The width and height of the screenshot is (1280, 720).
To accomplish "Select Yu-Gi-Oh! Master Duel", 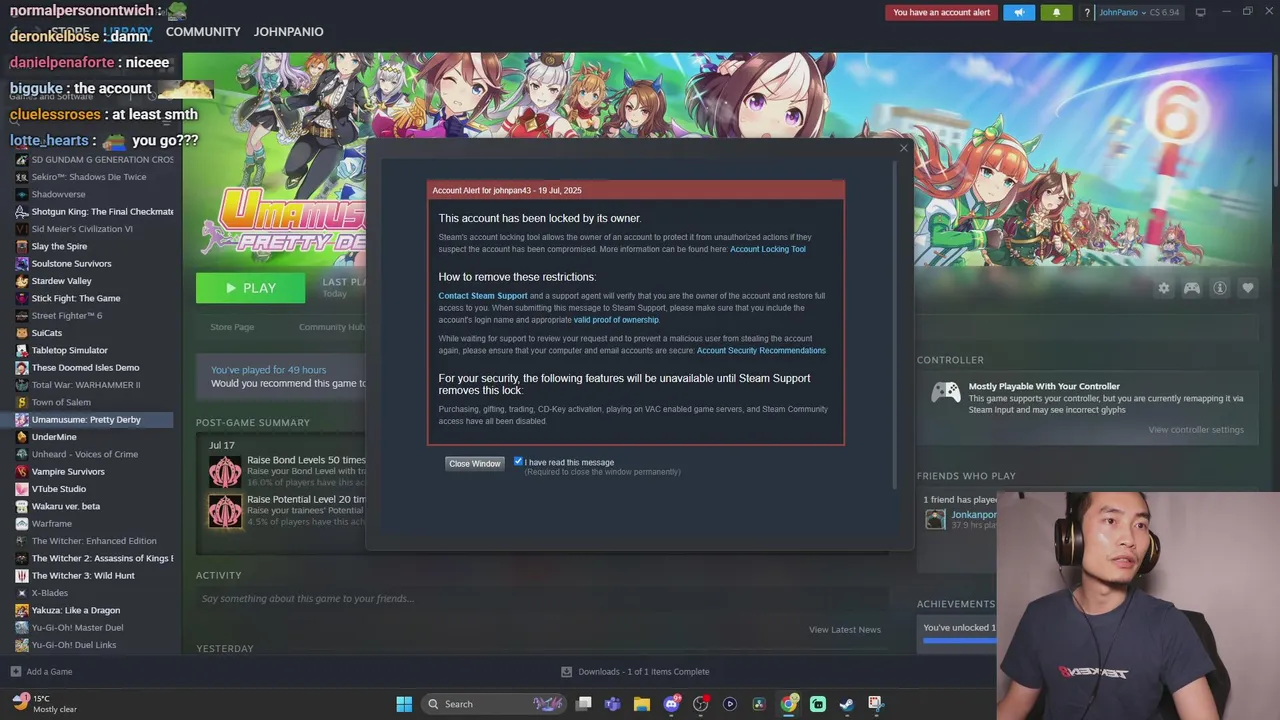I will coord(77,628).
